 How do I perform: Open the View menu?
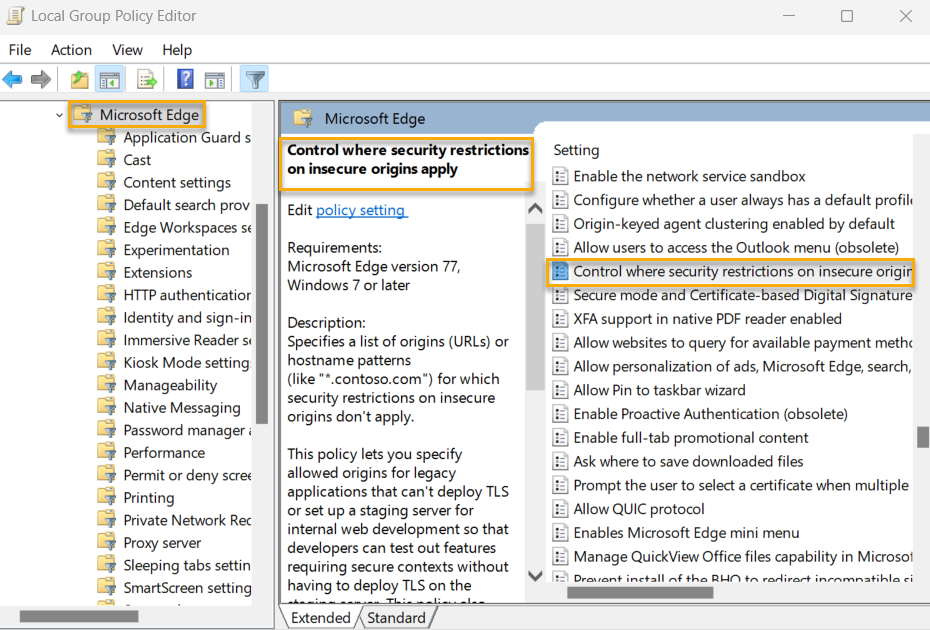pos(127,50)
